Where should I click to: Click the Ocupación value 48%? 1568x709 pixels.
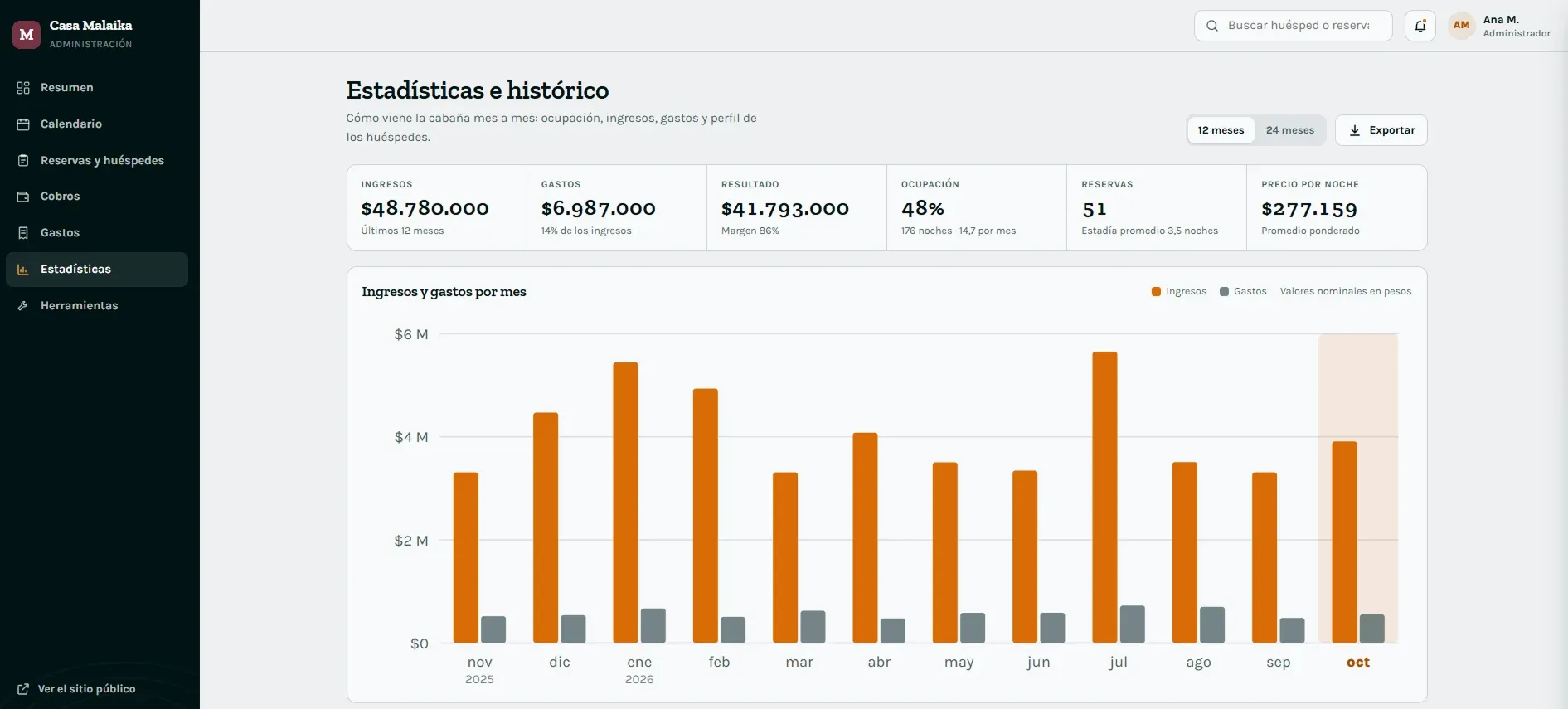coord(922,208)
